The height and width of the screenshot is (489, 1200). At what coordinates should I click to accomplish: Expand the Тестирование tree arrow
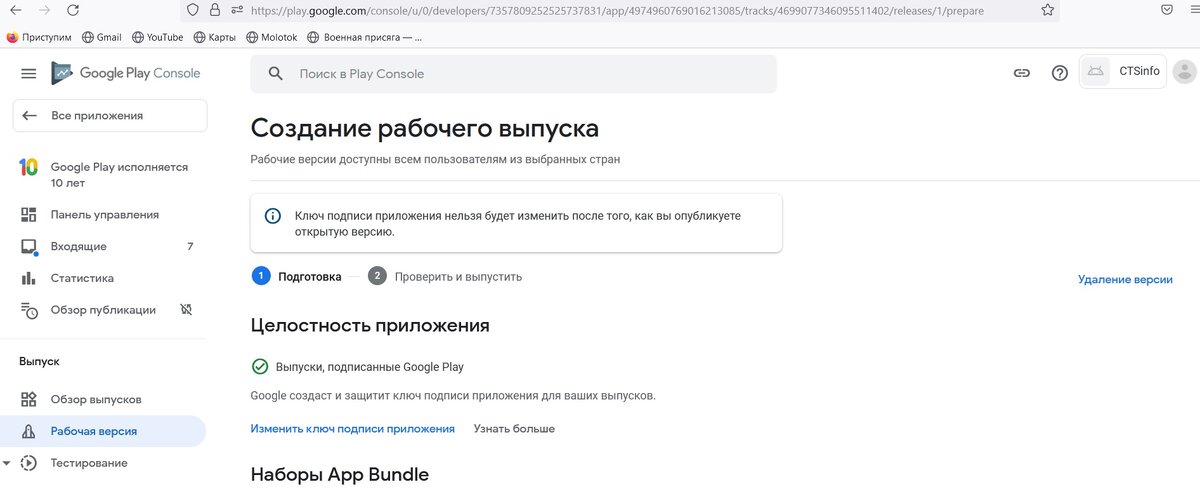tap(7, 463)
